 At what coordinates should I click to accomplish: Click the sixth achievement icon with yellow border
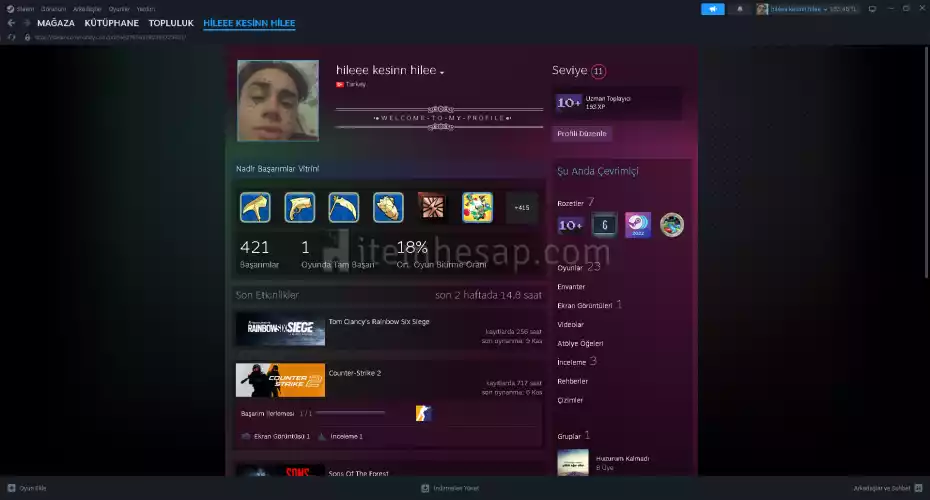coord(477,207)
